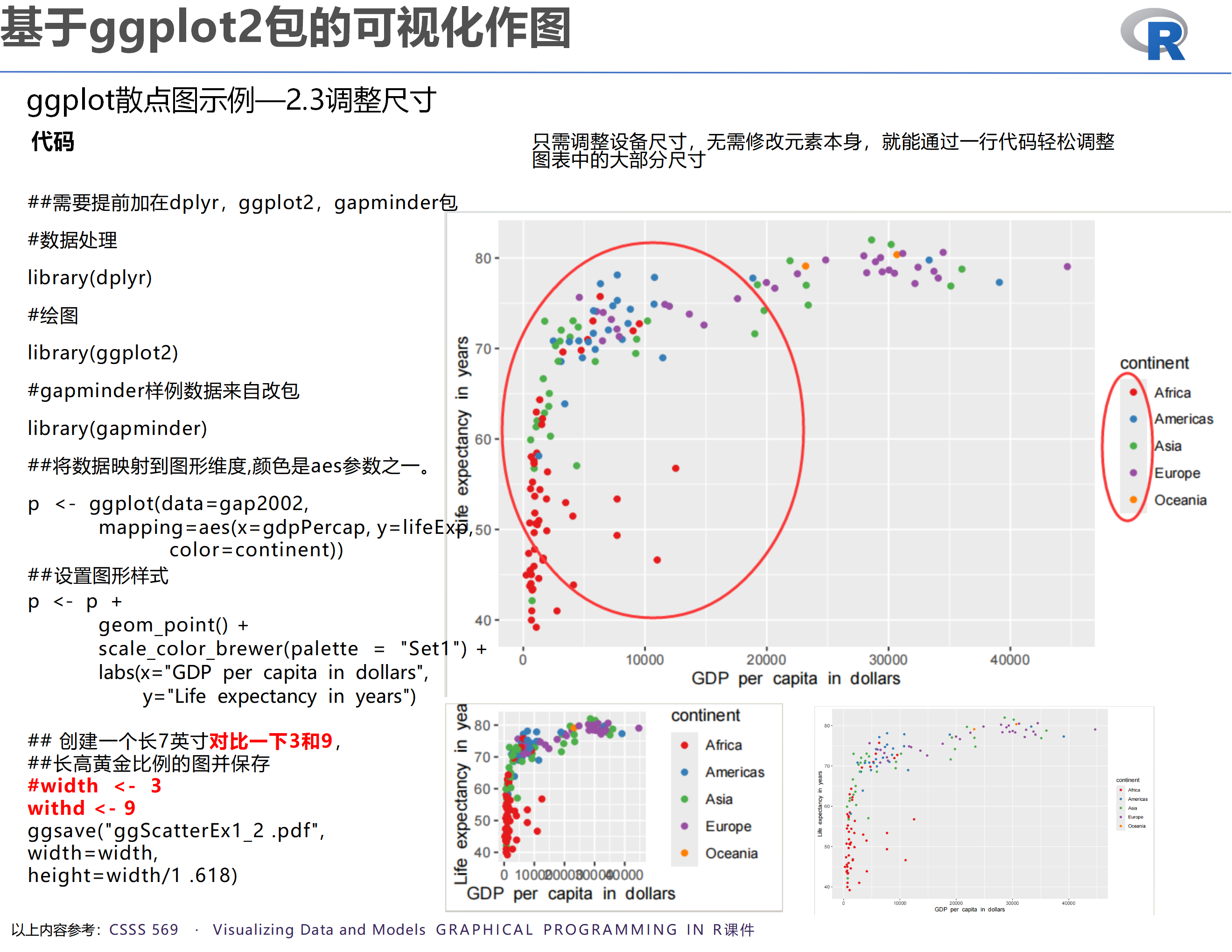
Task: Click the line height=width/1 .618)
Action: coord(133,875)
